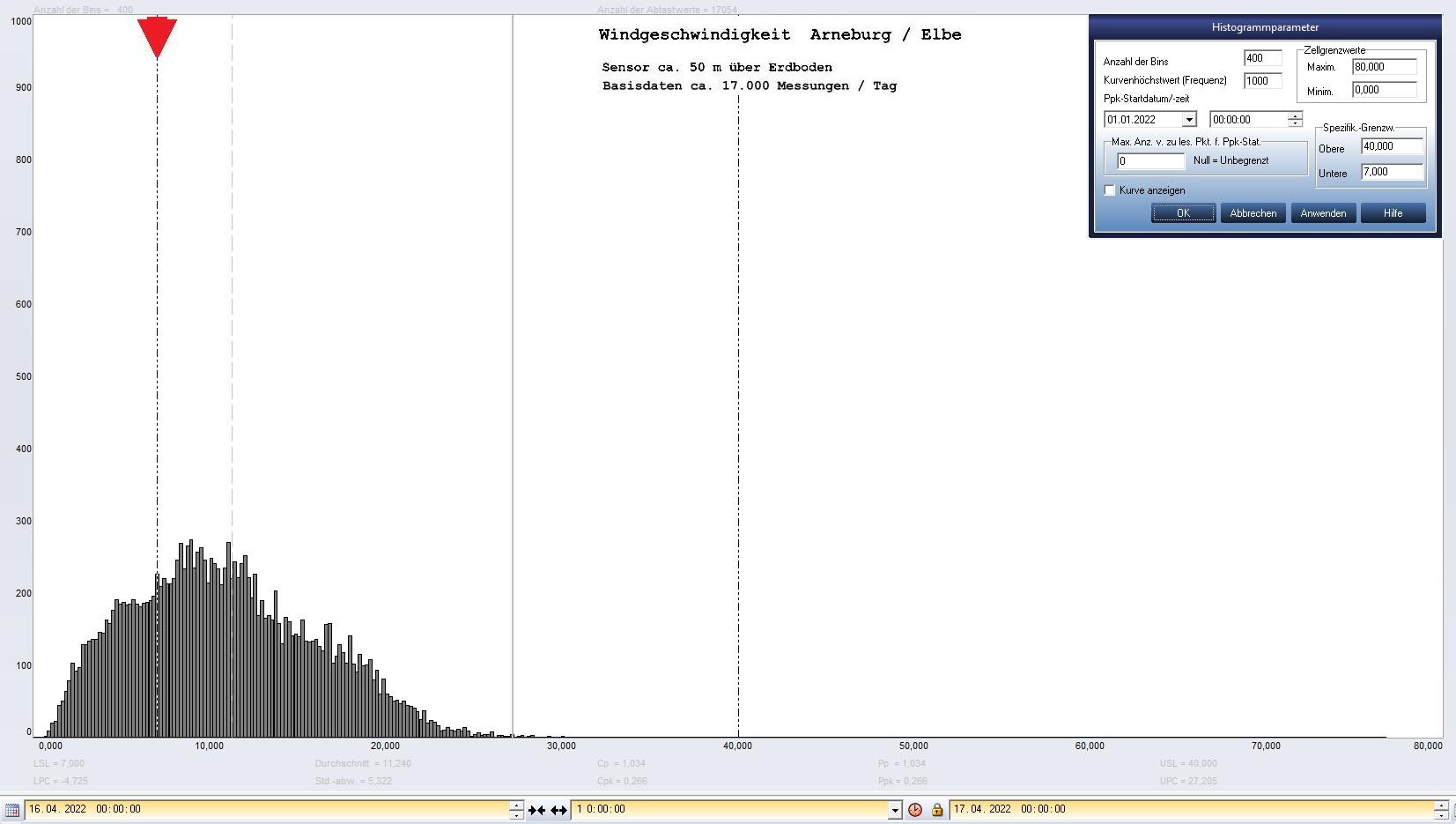The width and height of the screenshot is (1456, 824).
Task: Click the OK button
Action: click(1183, 213)
